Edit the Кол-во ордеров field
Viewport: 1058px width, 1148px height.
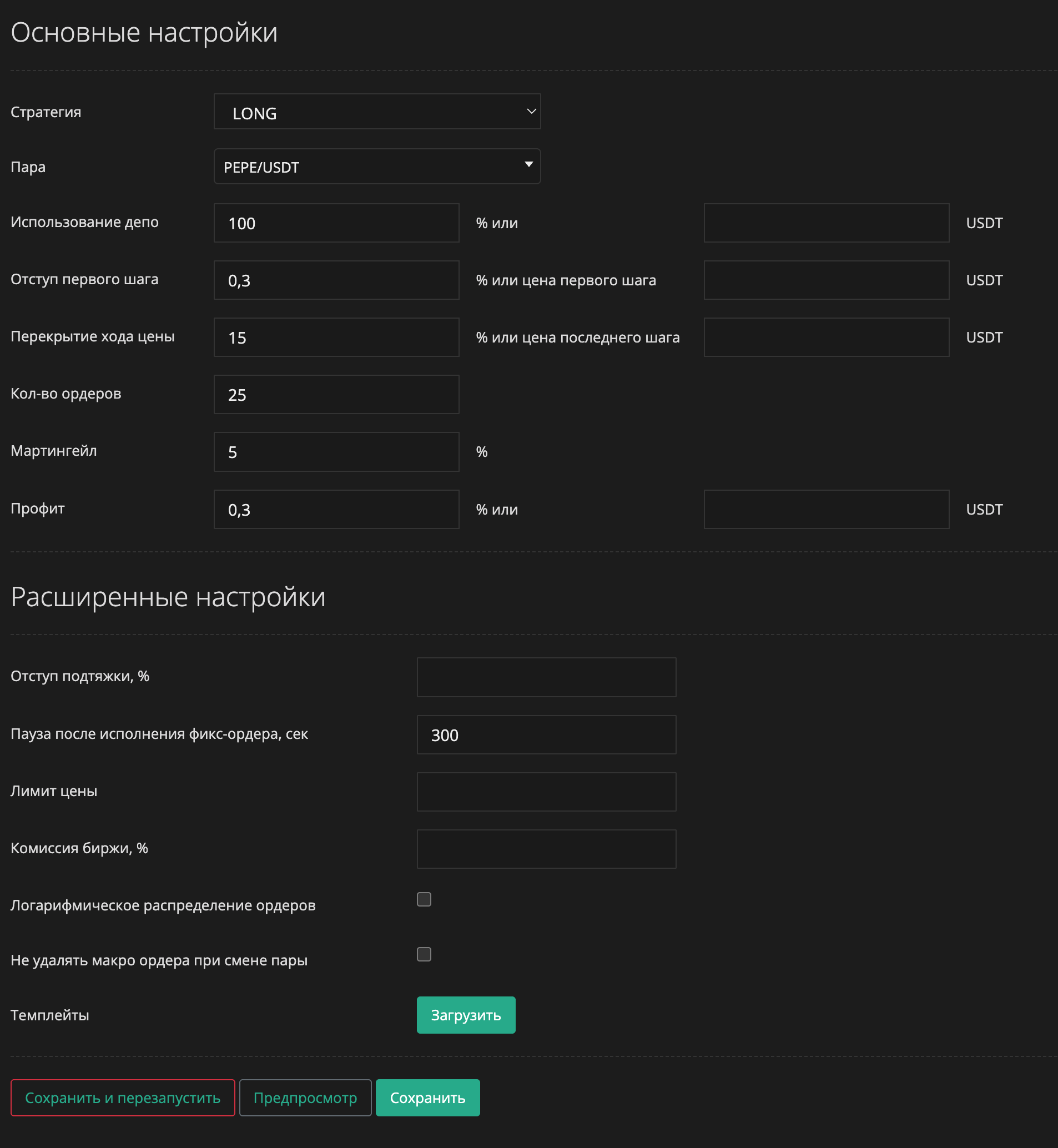coord(336,395)
